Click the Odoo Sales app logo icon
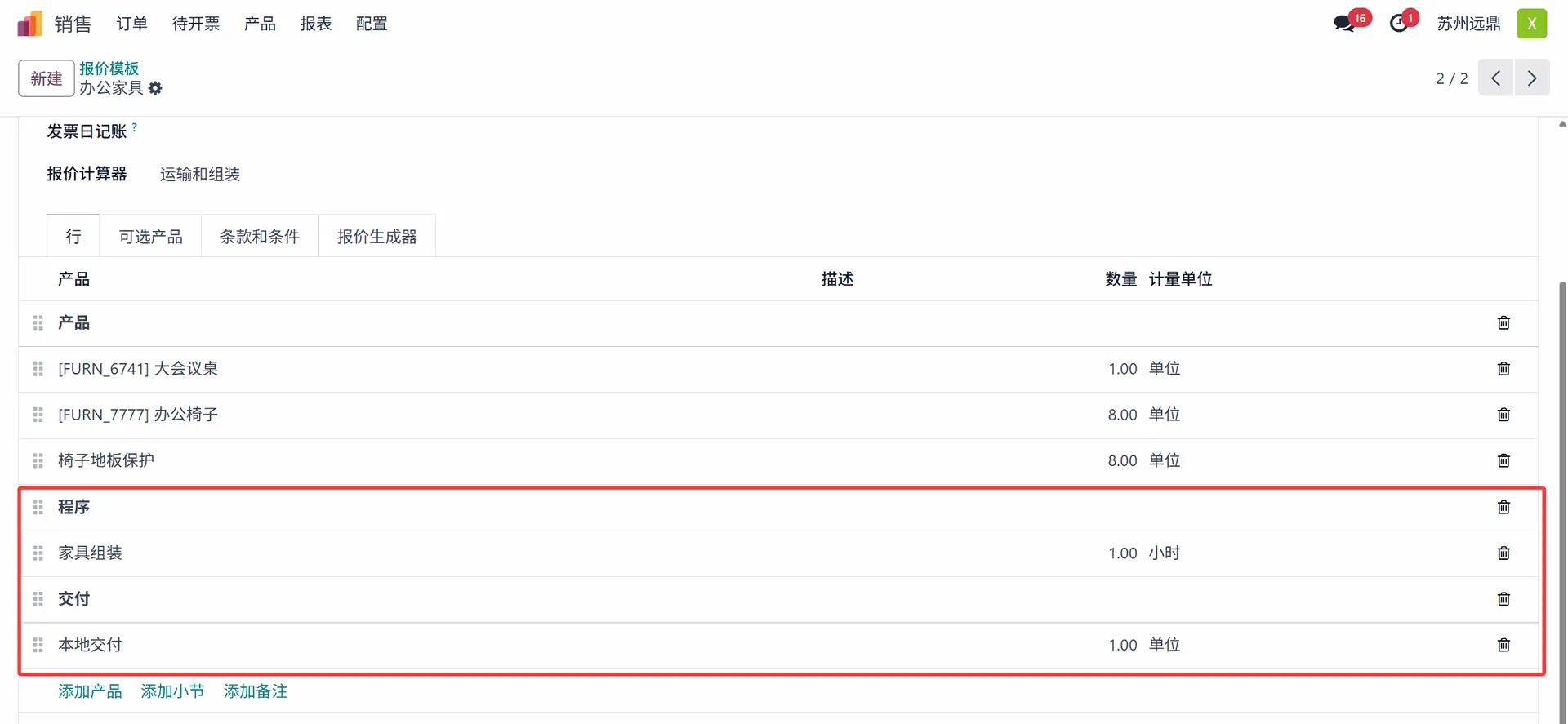 (x=29, y=24)
